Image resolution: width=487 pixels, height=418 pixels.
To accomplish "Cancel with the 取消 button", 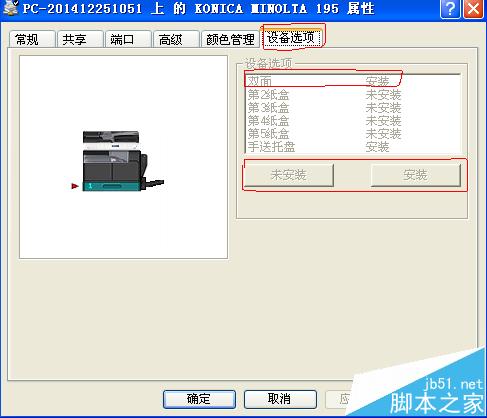I will tap(280, 399).
